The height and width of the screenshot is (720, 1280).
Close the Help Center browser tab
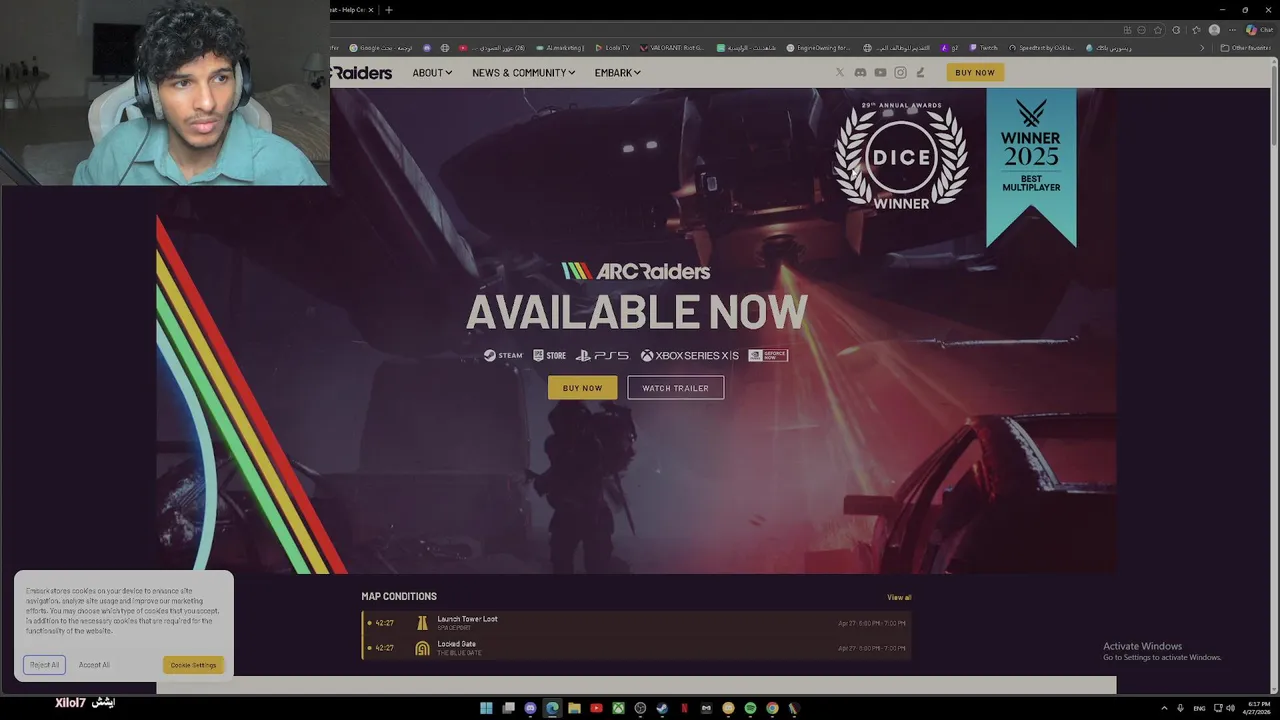coord(371,10)
